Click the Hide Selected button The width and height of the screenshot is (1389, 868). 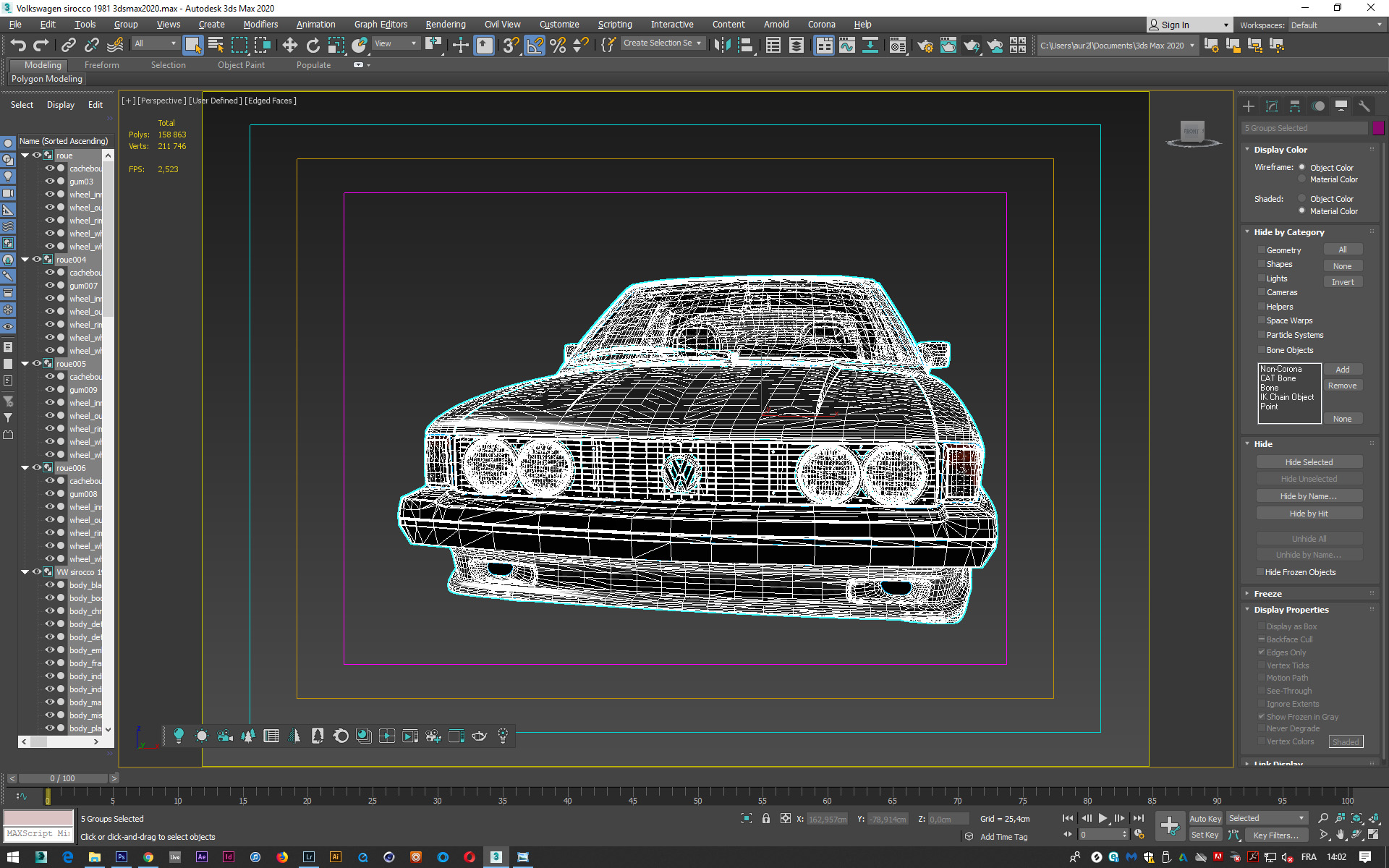coord(1309,462)
